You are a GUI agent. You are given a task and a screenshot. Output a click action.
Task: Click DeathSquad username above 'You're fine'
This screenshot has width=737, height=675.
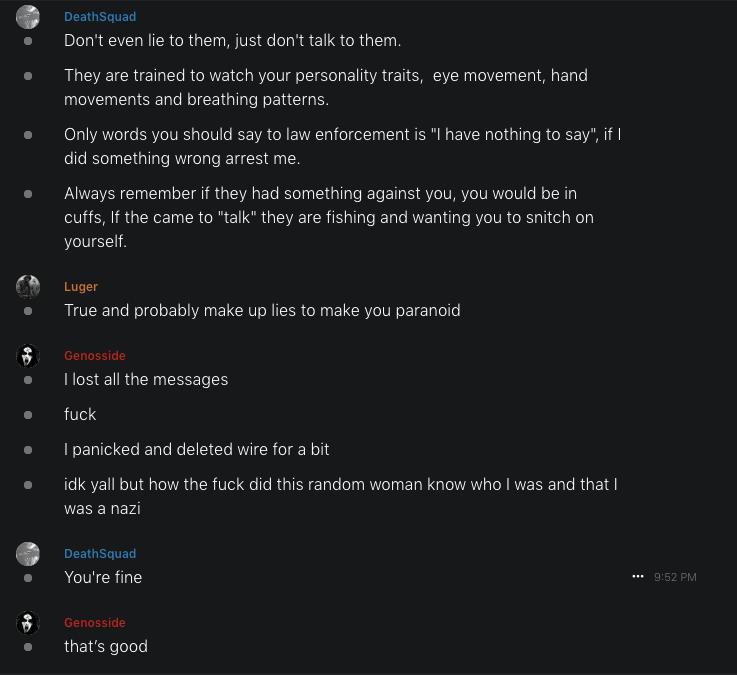click(x=100, y=554)
